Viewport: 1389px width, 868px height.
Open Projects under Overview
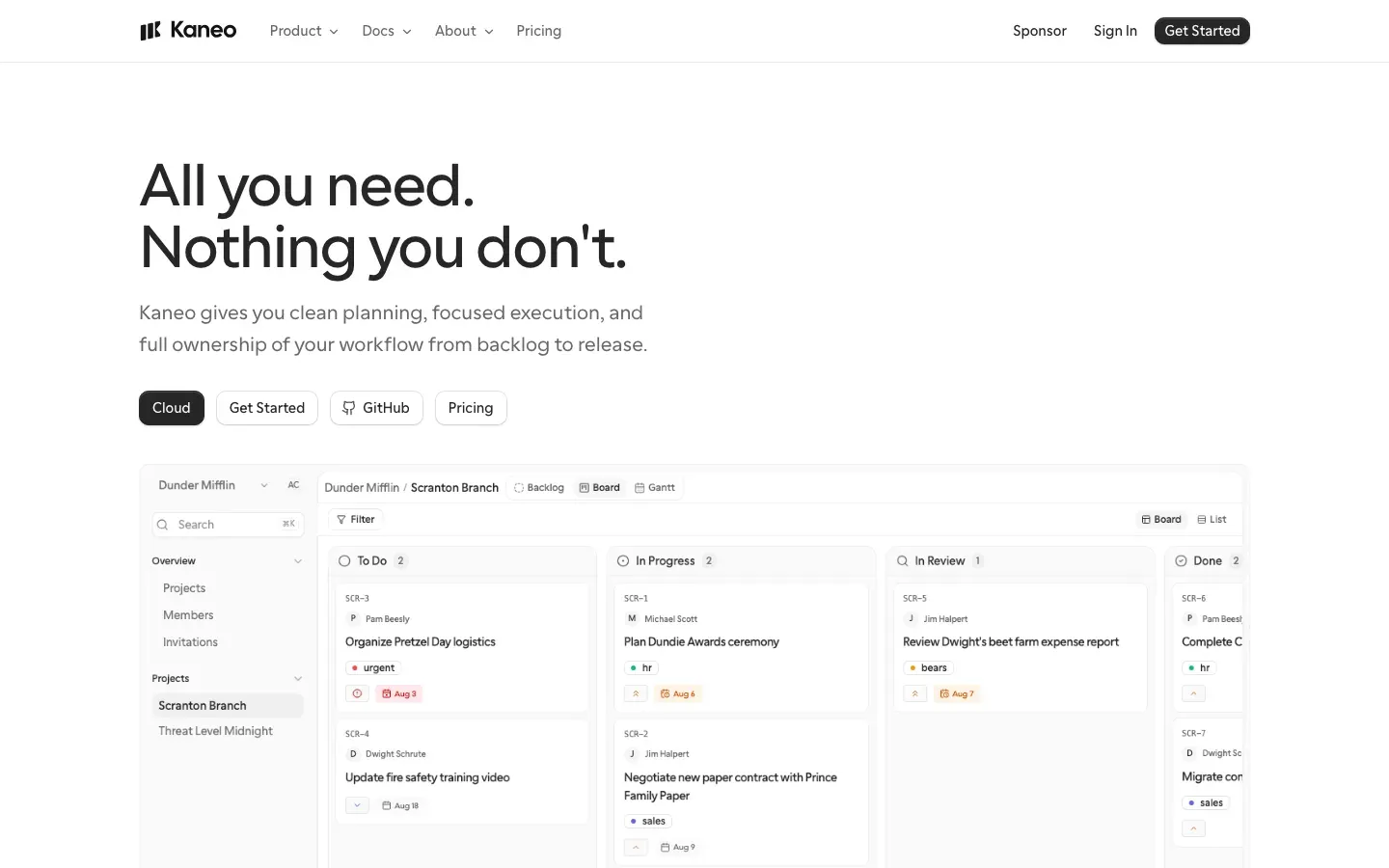click(x=184, y=588)
